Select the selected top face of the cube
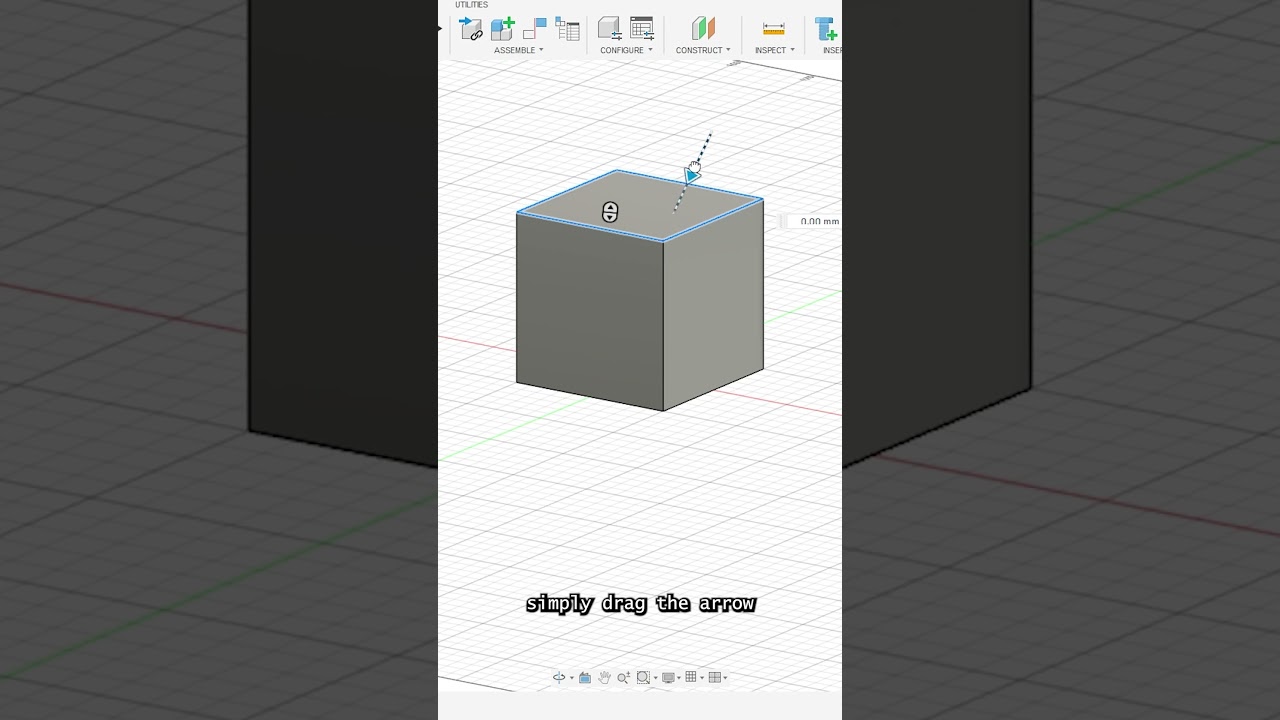The image size is (1280, 720). pyautogui.click(x=640, y=205)
